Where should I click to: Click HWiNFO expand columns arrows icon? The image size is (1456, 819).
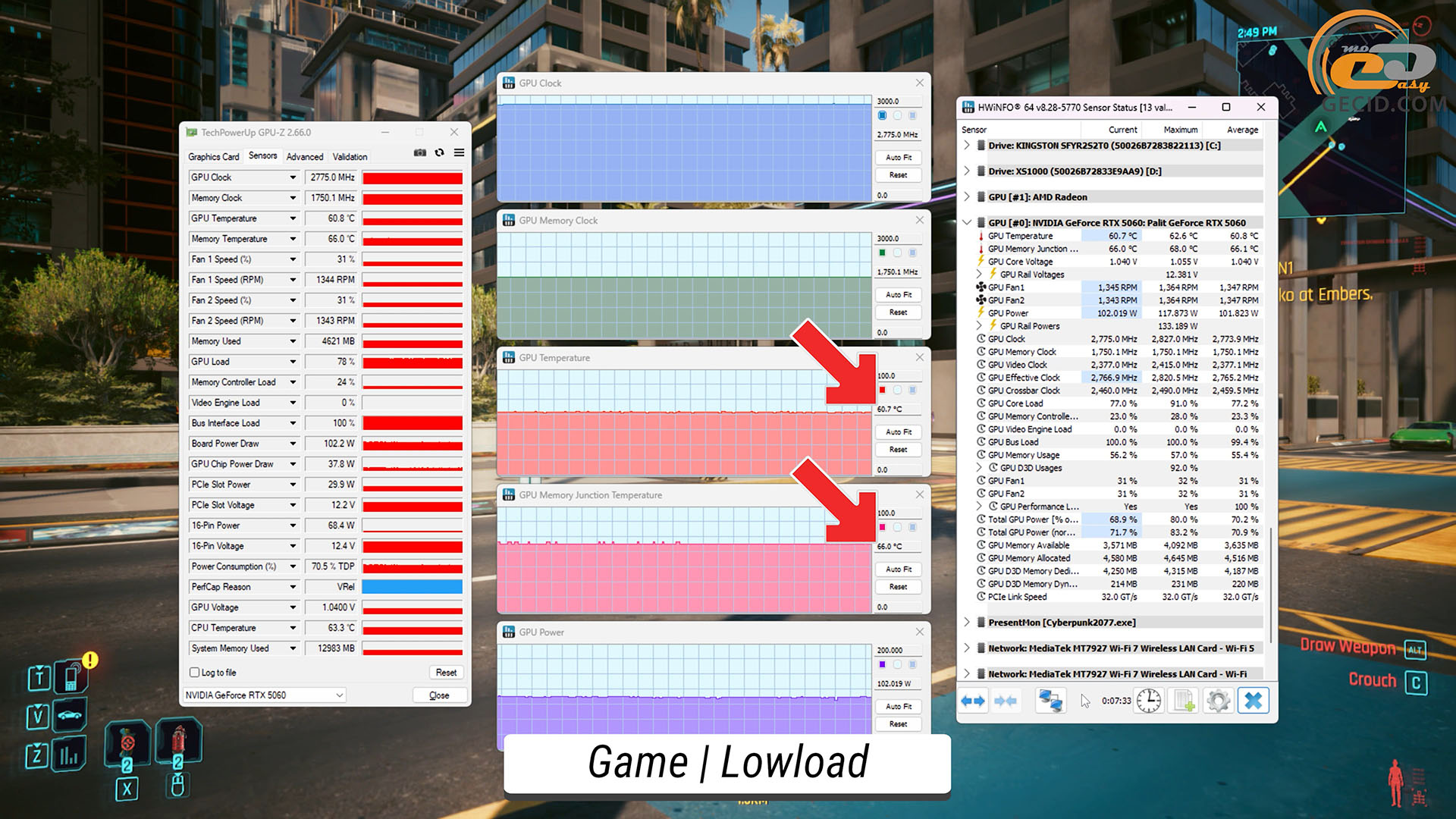coord(973,701)
